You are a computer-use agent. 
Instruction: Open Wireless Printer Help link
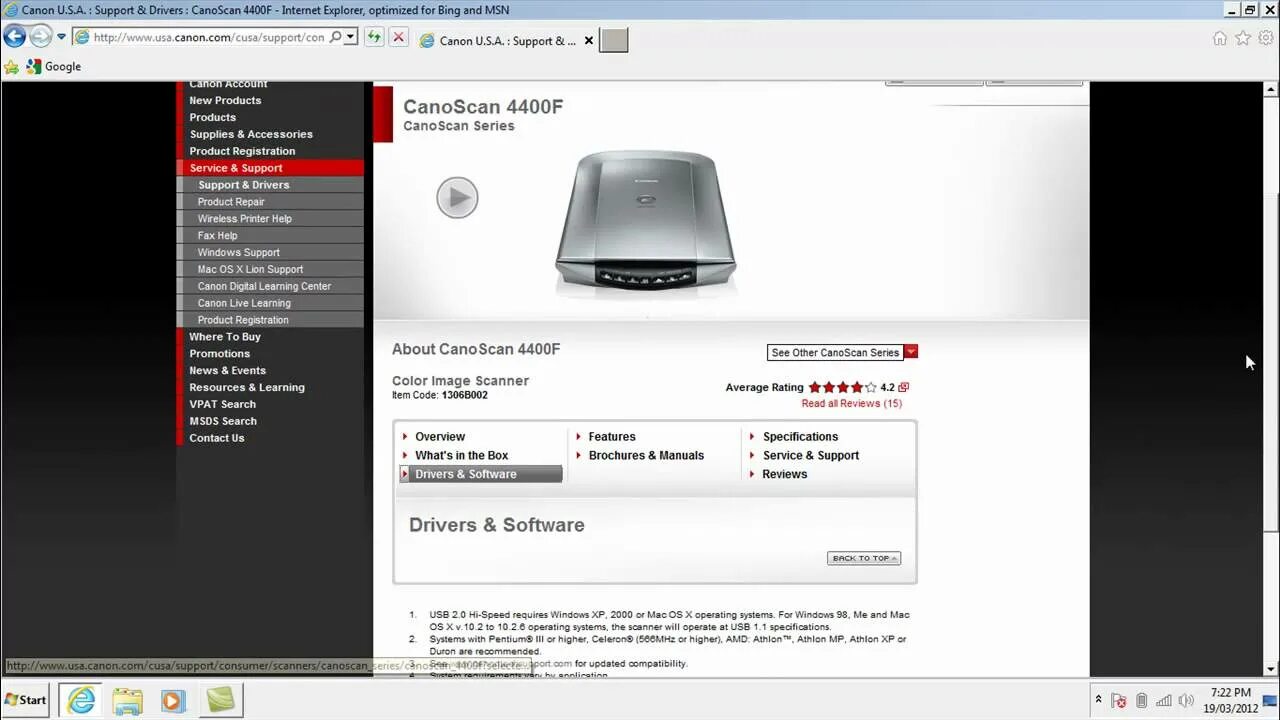click(x=244, y=219)
